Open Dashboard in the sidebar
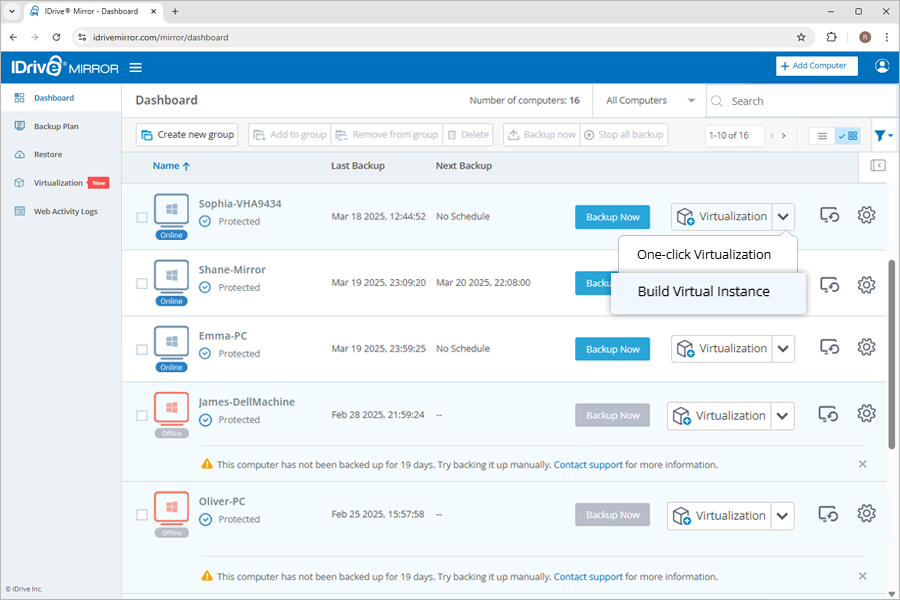Image resolution: width=900 pixels, height=600 pixels. tap(53, 98)
